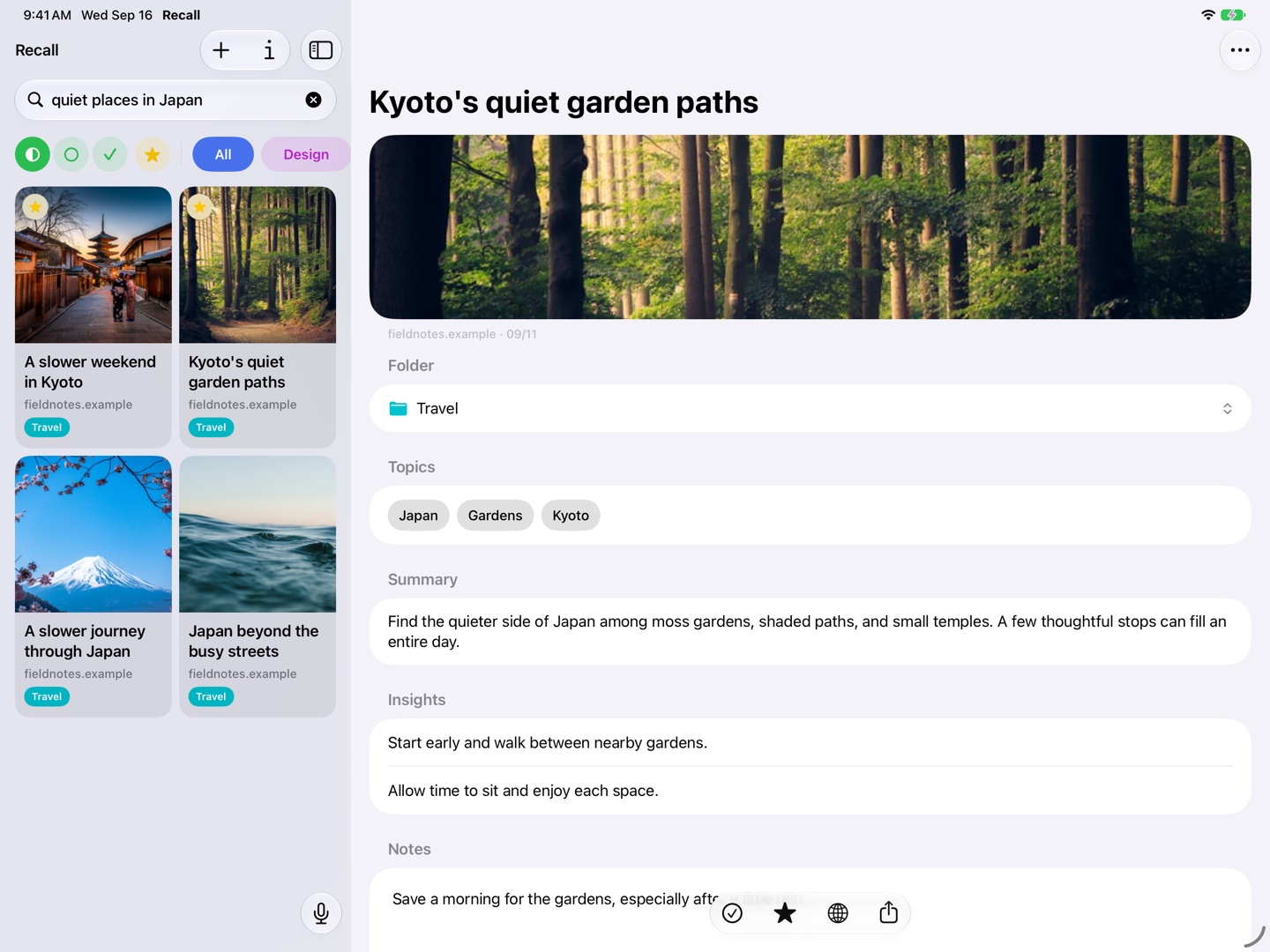The width and height of the screenshot is (1270, 952).
Task: Toggle the half-filled circle filter
Action: point(33,154)
